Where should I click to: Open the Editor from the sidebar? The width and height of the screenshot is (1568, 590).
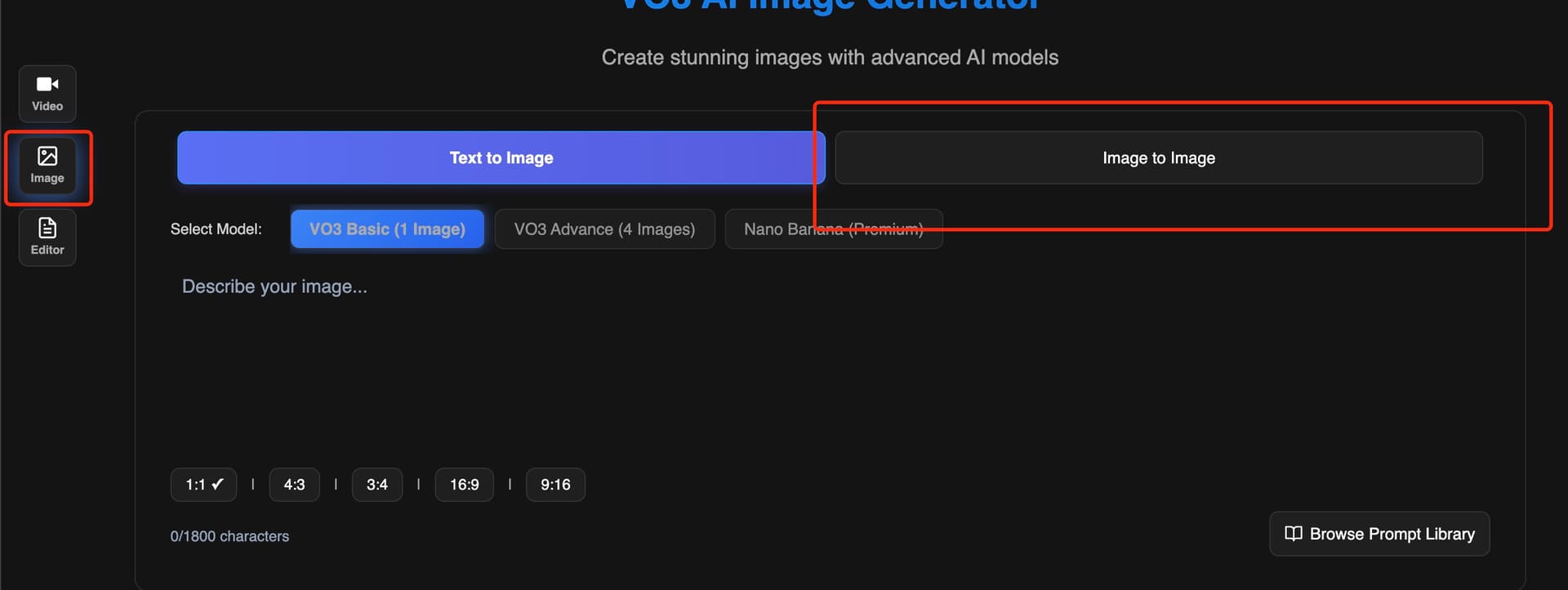[x=47, y=237]
